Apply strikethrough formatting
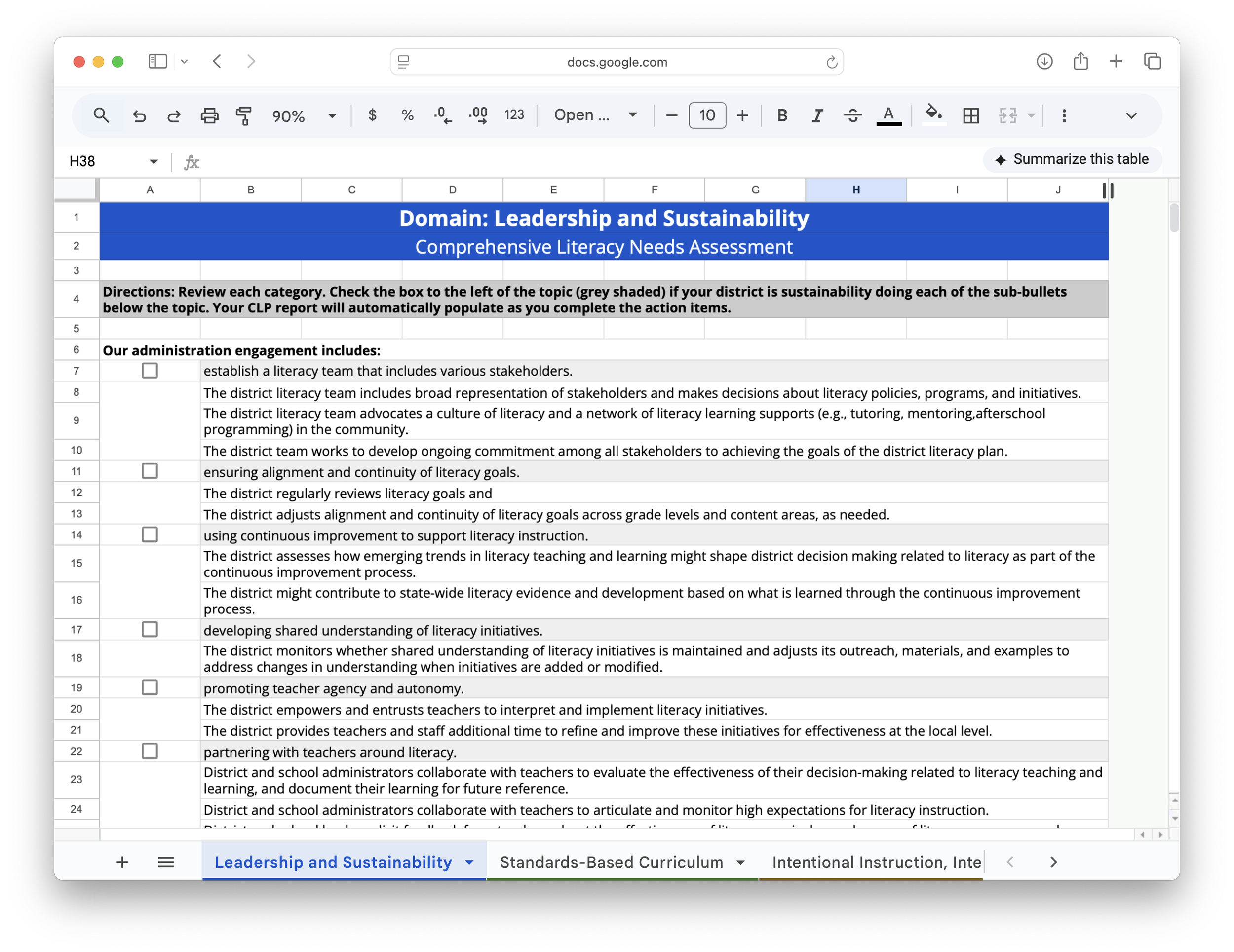Viewport: 1234px width, 952px height. click(852, 116)
